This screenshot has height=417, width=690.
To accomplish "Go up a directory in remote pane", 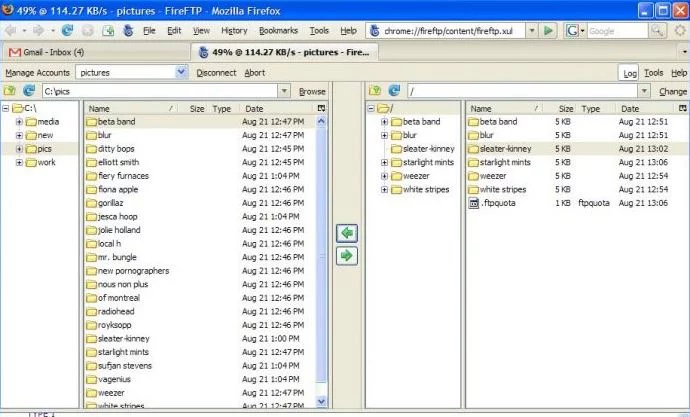I will (x=375, y=91).
